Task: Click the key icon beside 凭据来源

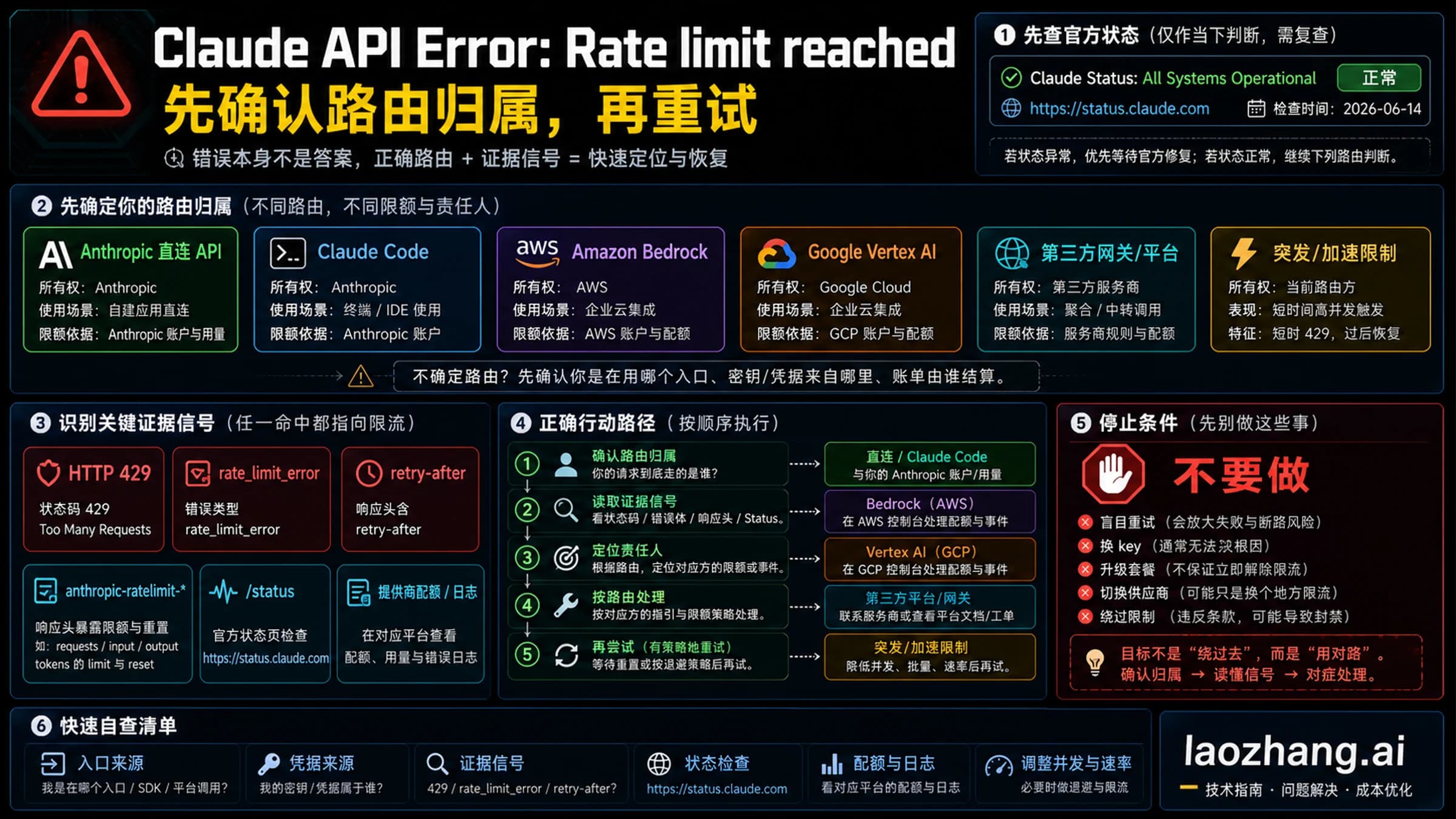Action: (269, 764)
